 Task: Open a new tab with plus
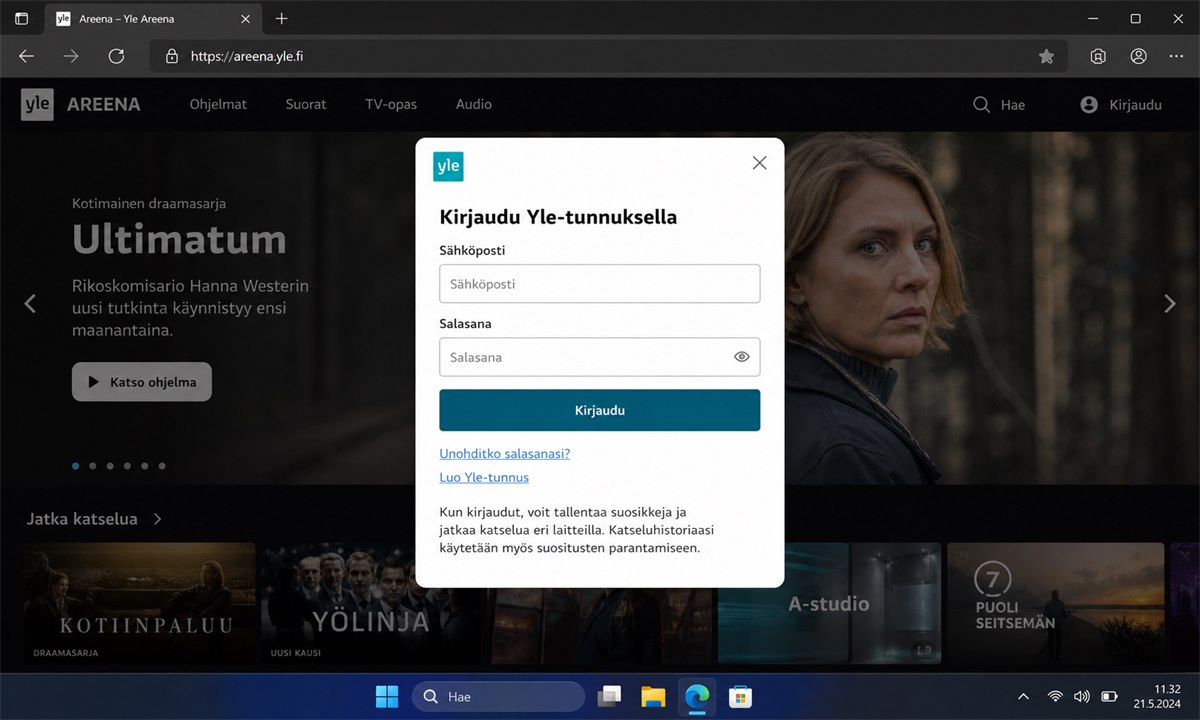281,18
